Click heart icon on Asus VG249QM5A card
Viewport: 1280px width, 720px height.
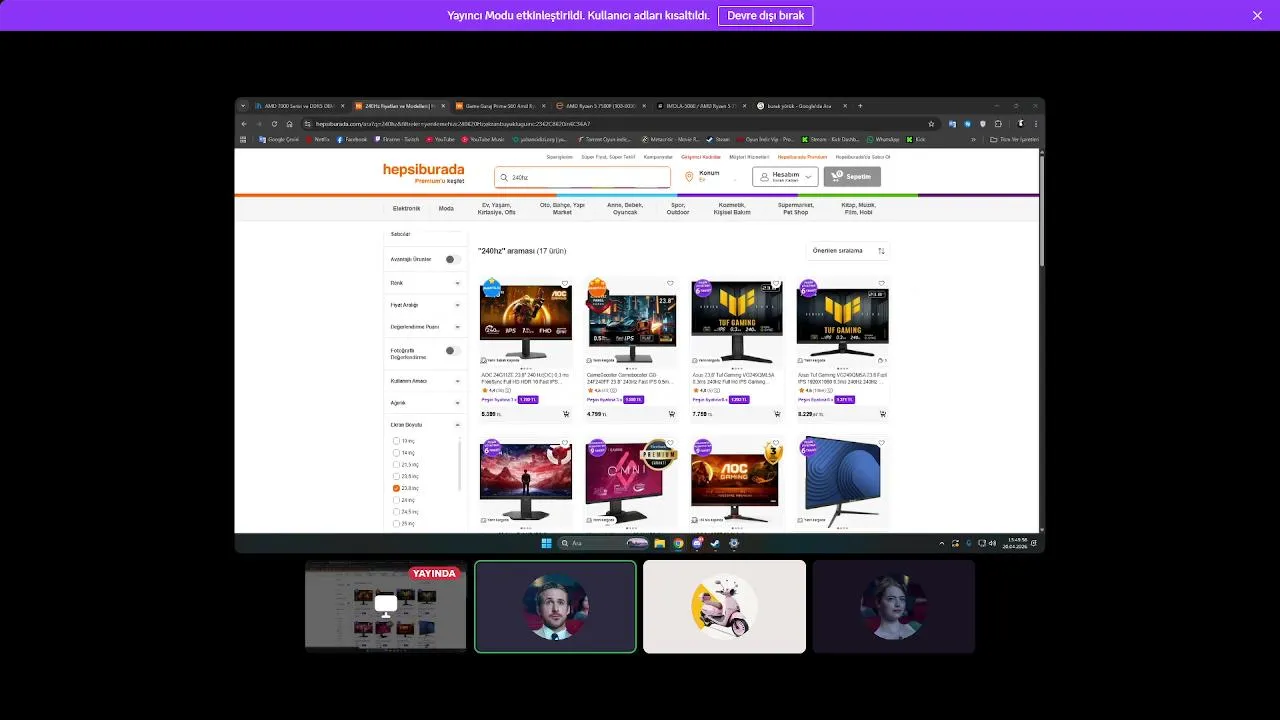[882, 284]
